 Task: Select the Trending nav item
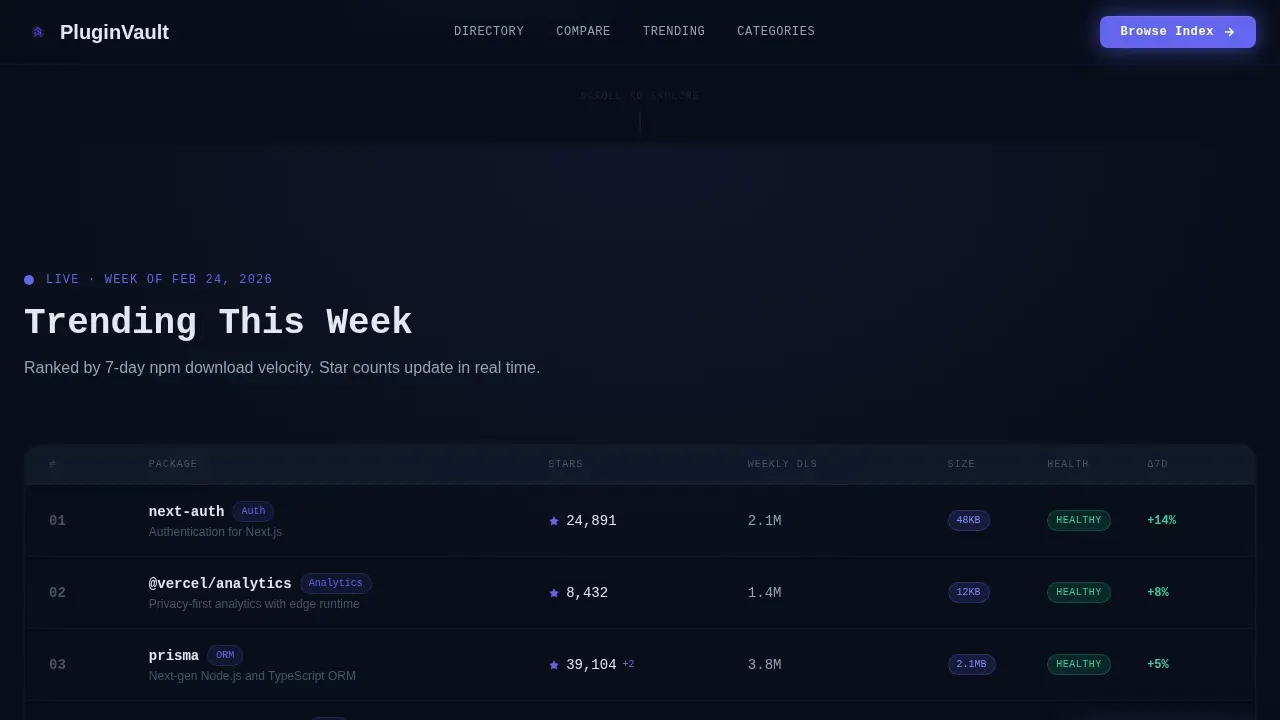(674, 31)
